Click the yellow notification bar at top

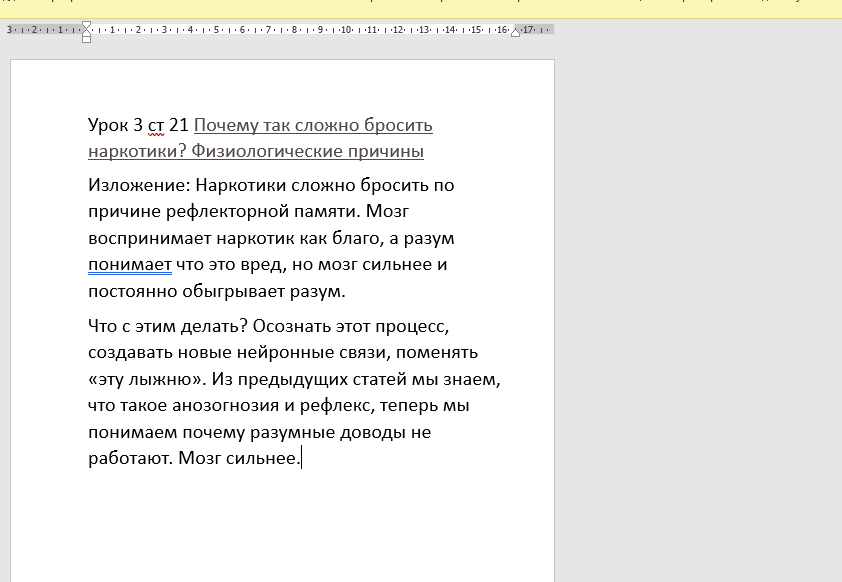click(x=420, y=8)
